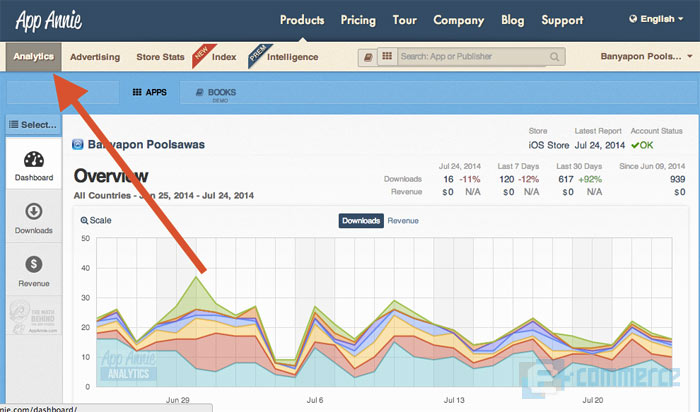Select the apps grid icon beside search
The height and width of the screenshot is (412, 700).
[x=387, y=57]
